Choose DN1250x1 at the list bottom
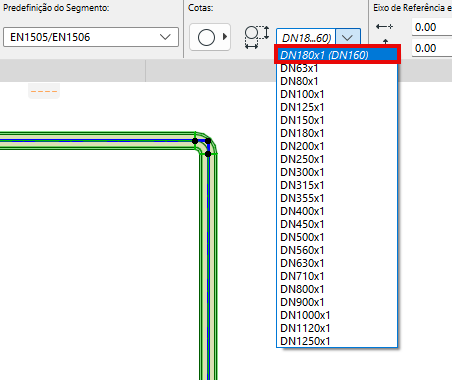The width and height of the screenshot is (452, 380). coord(337,341)
